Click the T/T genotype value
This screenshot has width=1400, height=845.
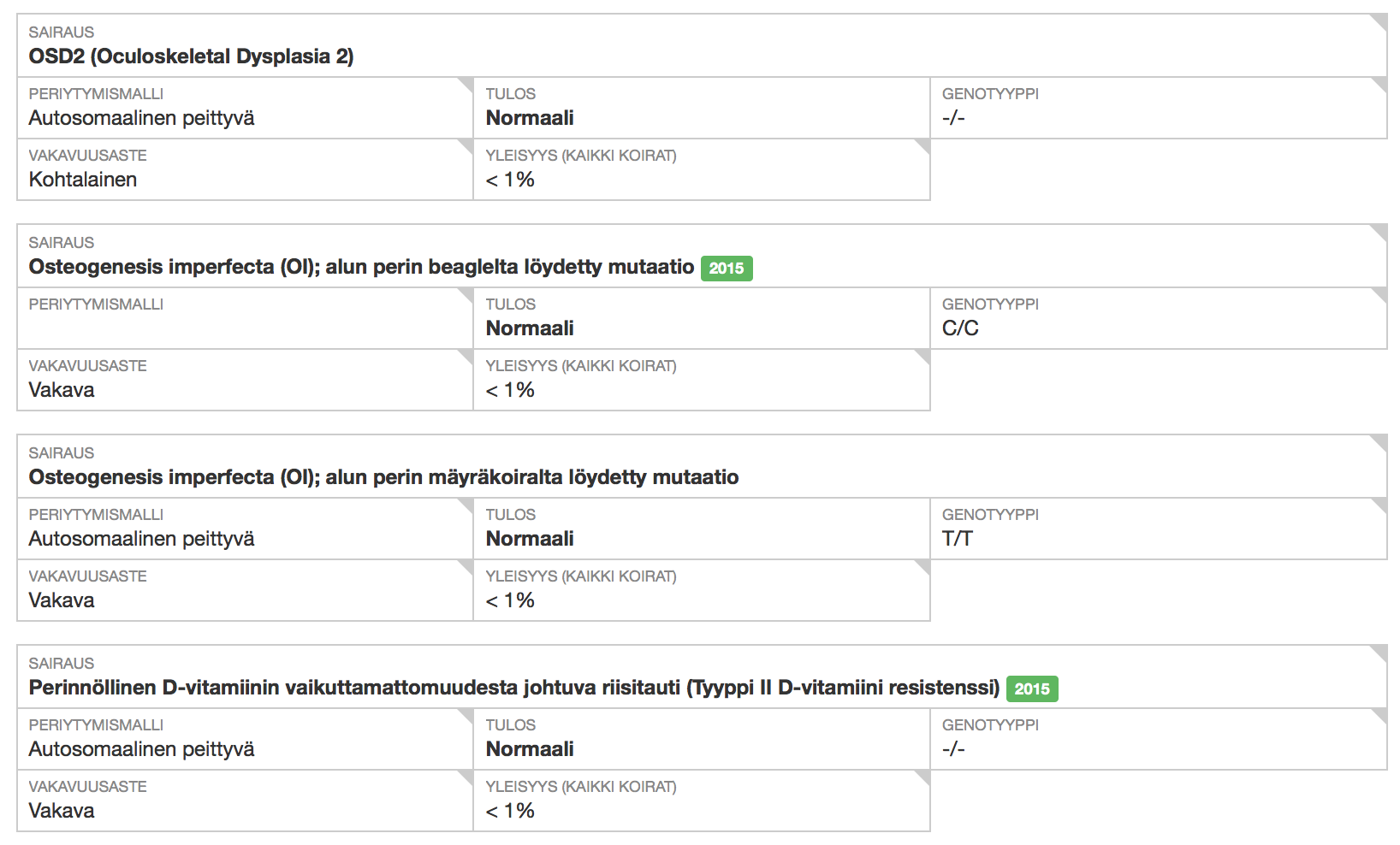click(x=958, y=539)
